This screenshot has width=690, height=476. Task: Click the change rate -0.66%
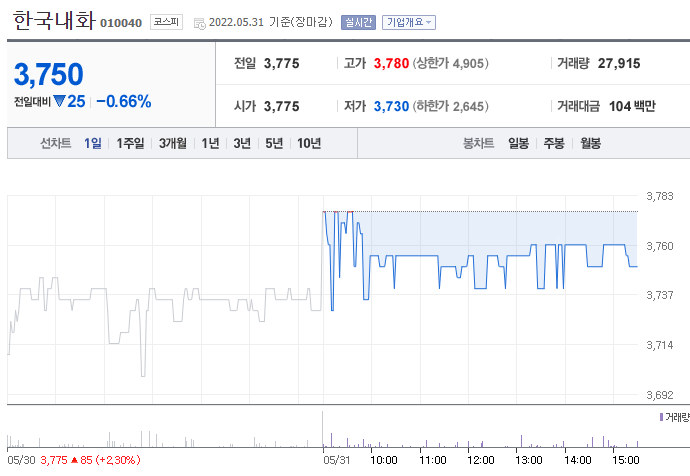tap(124, 102)
